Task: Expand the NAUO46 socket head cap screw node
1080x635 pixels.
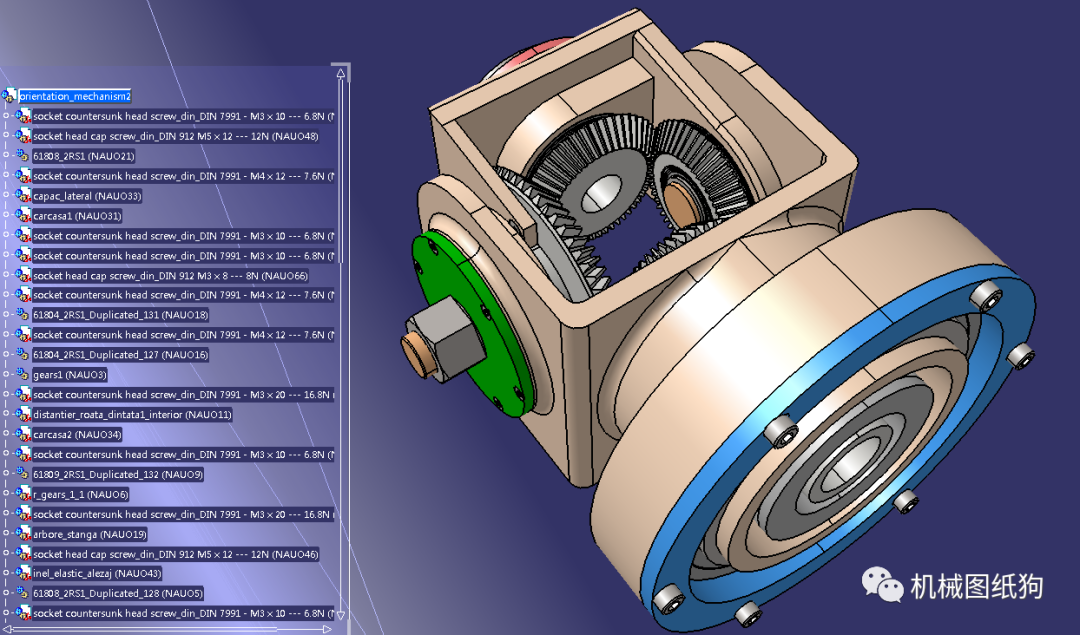Action: [6, 554]
